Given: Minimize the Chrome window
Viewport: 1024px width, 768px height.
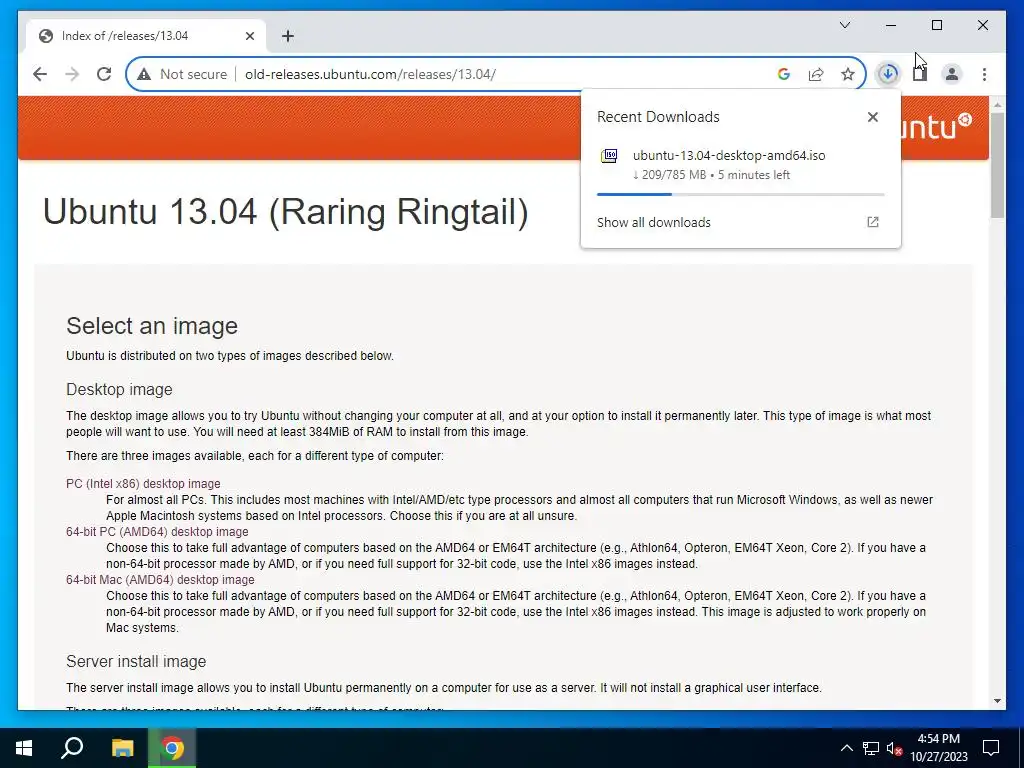Looking at the screenshot, I should pyautogui.click(x=891, y=25).
